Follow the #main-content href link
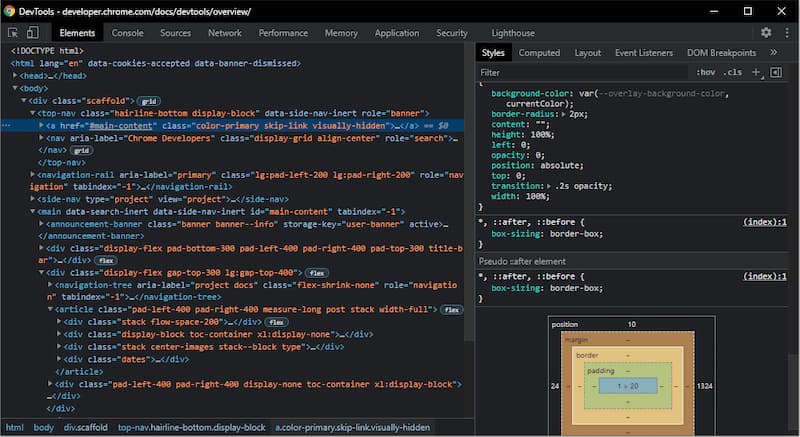The height and width of the screenshot is (437, 800). [x=120, y=125]
